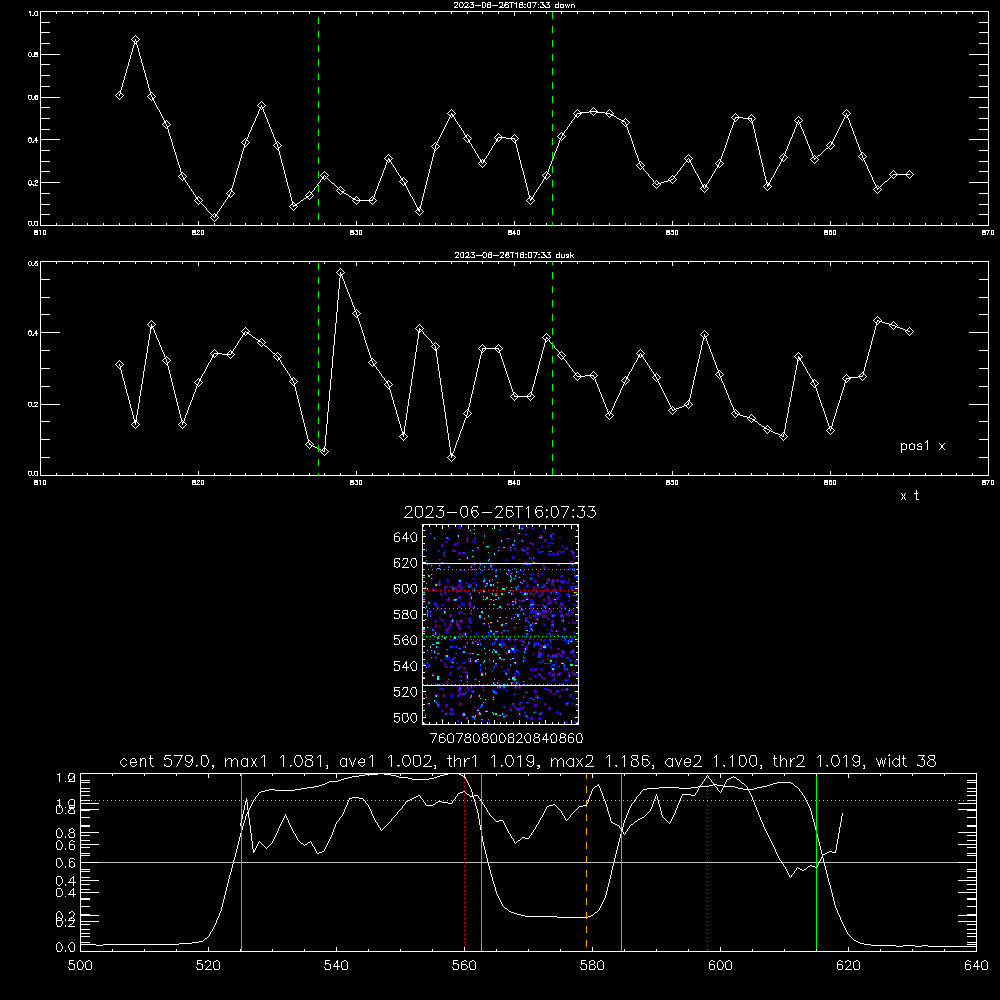Click the dawn plot title at top
Image resolution: width=1000 pixels, height=1000 pixels.
(514, 5)
